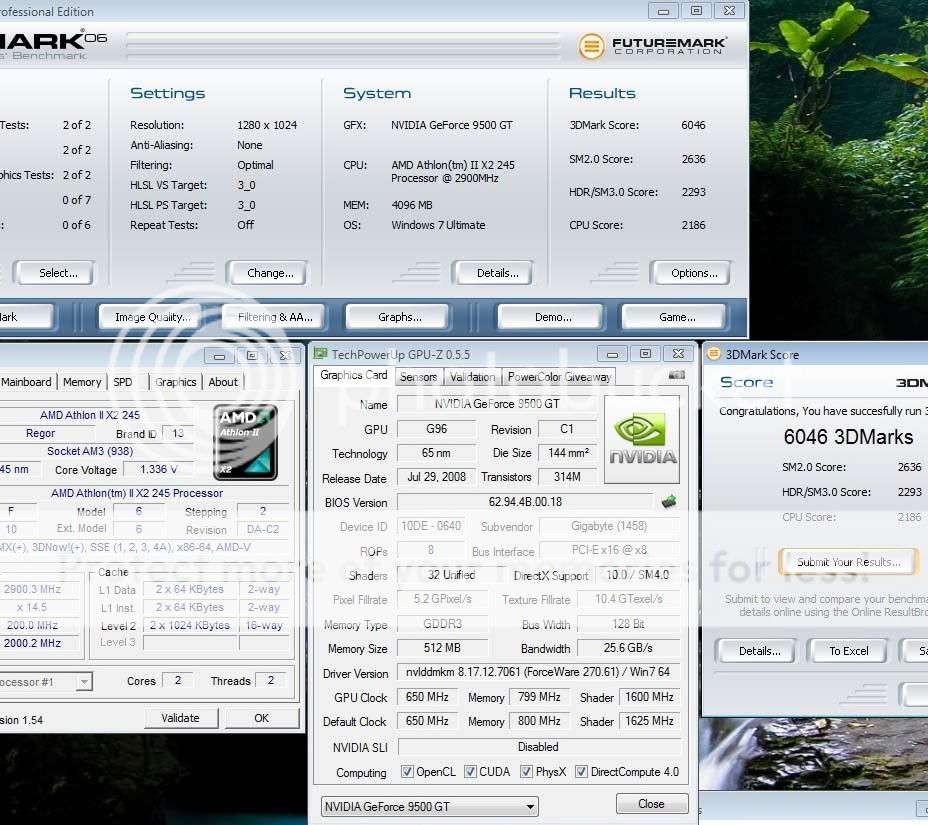Click the Threads count field in CPU-Z
This screenshot has height=825, width=928.
[x=271, y=681]
